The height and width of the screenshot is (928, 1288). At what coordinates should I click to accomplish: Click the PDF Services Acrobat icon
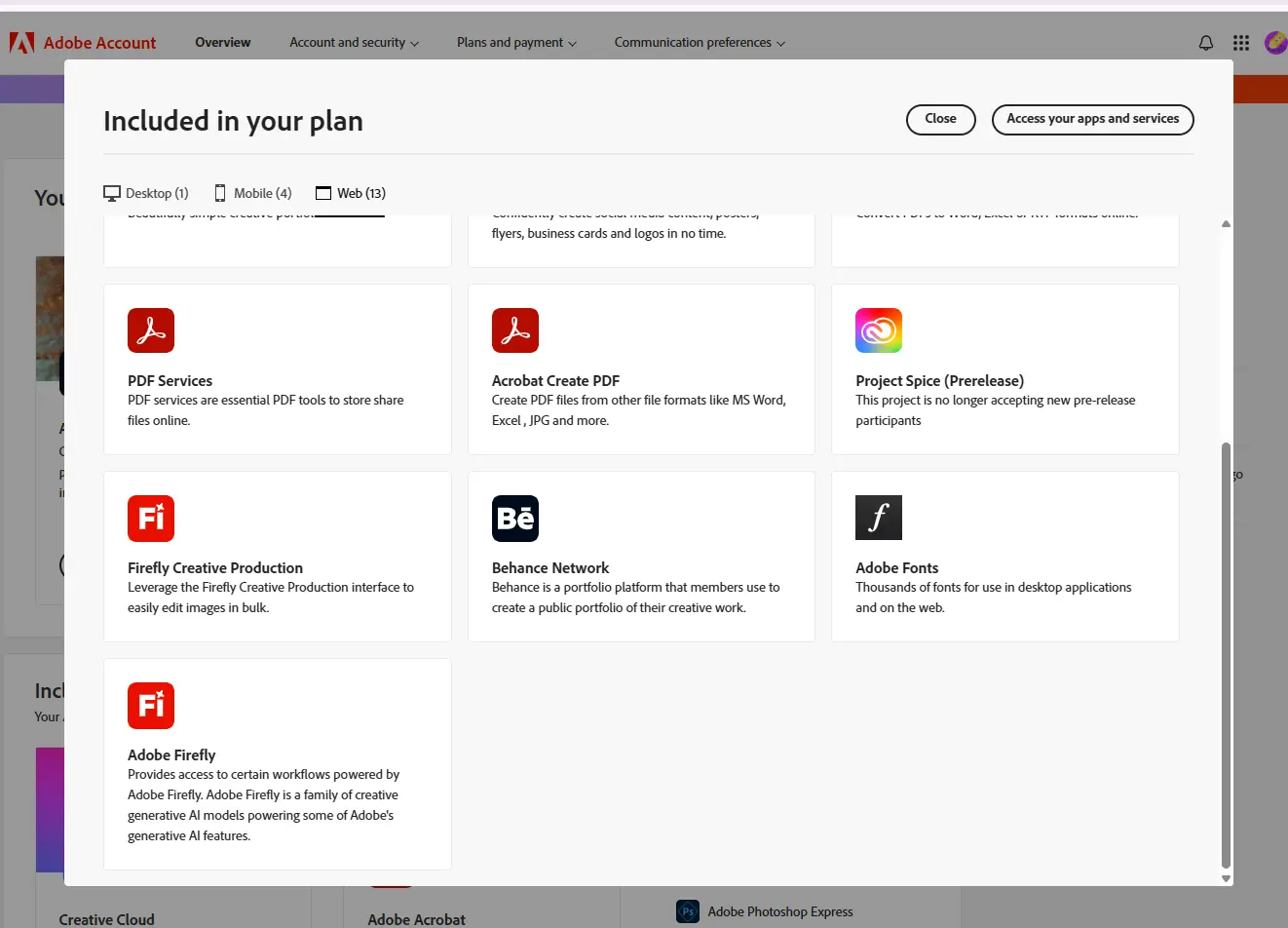[x=151, y=330]
